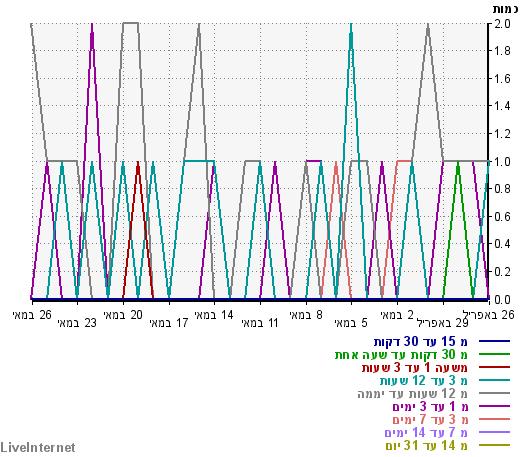
Task: Click the x-axis date '2 במאי'
Action: [x=397, y=315]
